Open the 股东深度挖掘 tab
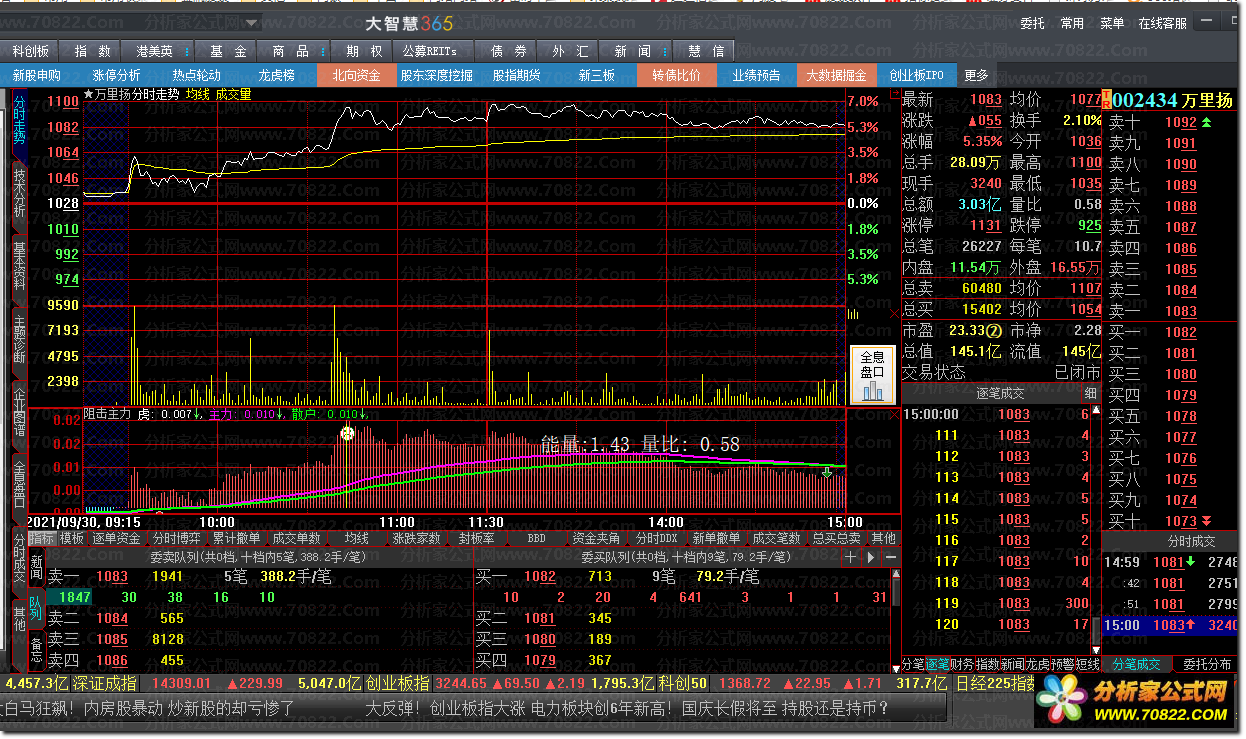Image resolution: width=1246 pixels, height=739 pixels. click(x=436, y=75)
